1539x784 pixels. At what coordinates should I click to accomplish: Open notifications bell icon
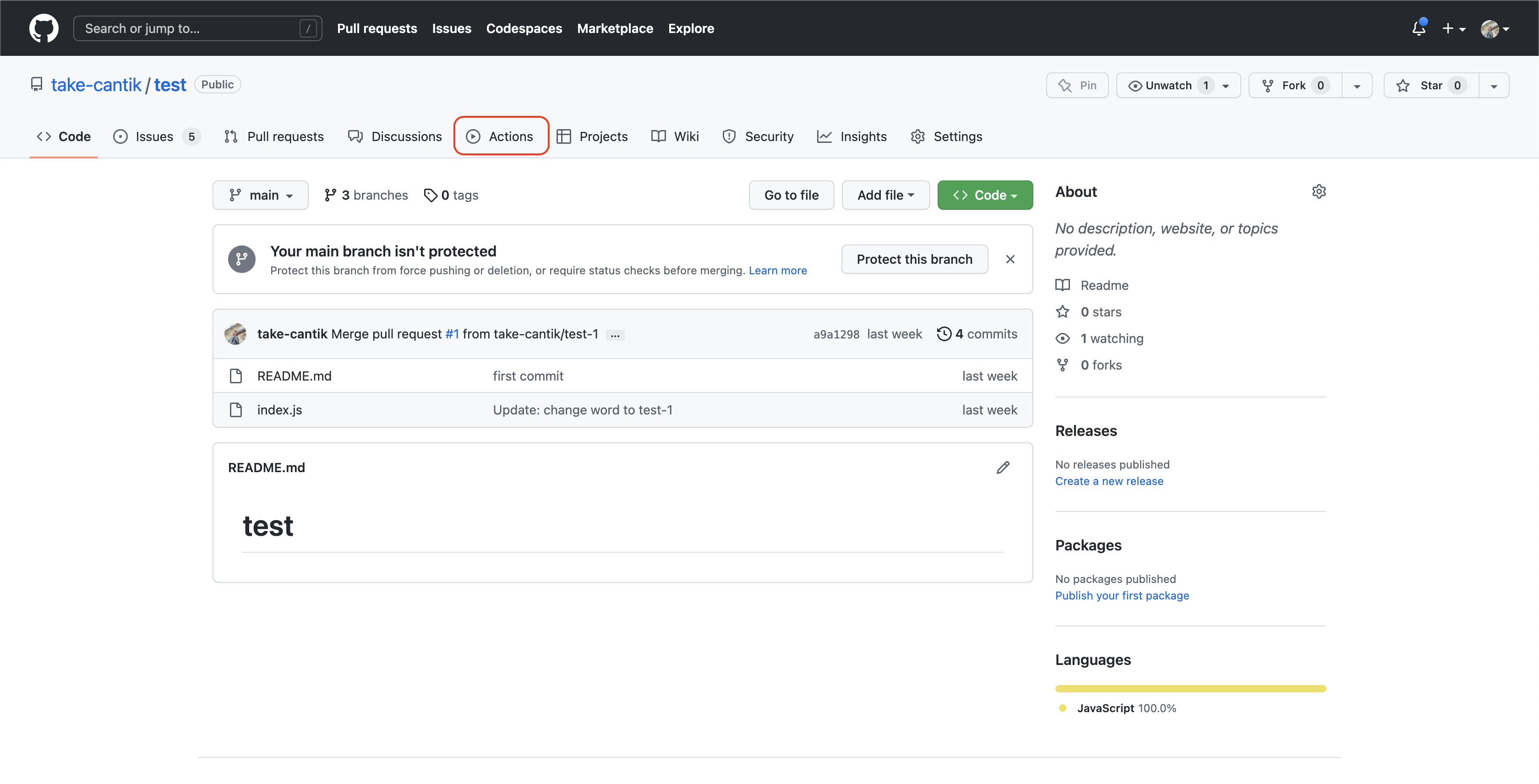click(1419, 28)
